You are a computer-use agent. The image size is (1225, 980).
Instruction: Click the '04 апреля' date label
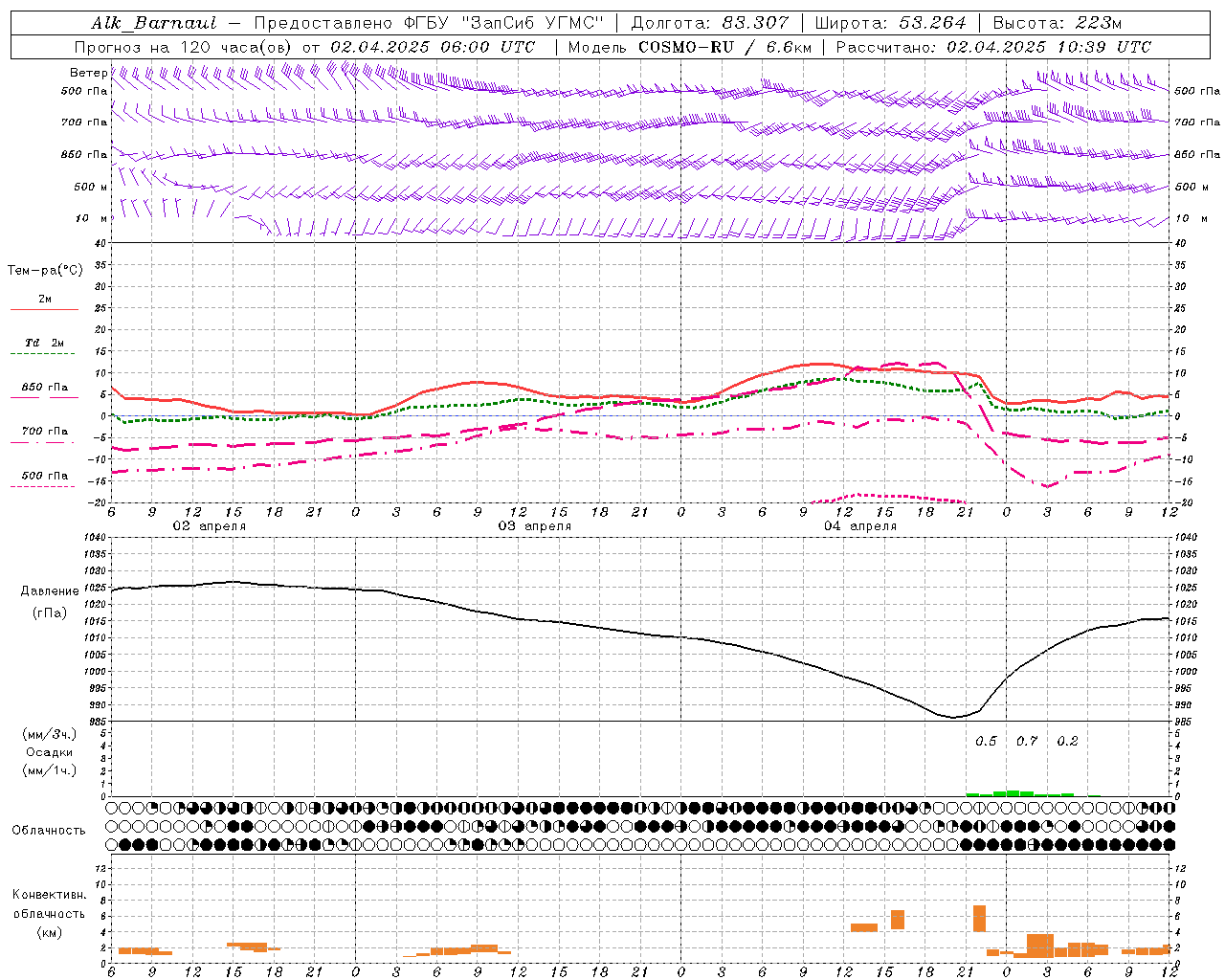click(x=860, y=526)
